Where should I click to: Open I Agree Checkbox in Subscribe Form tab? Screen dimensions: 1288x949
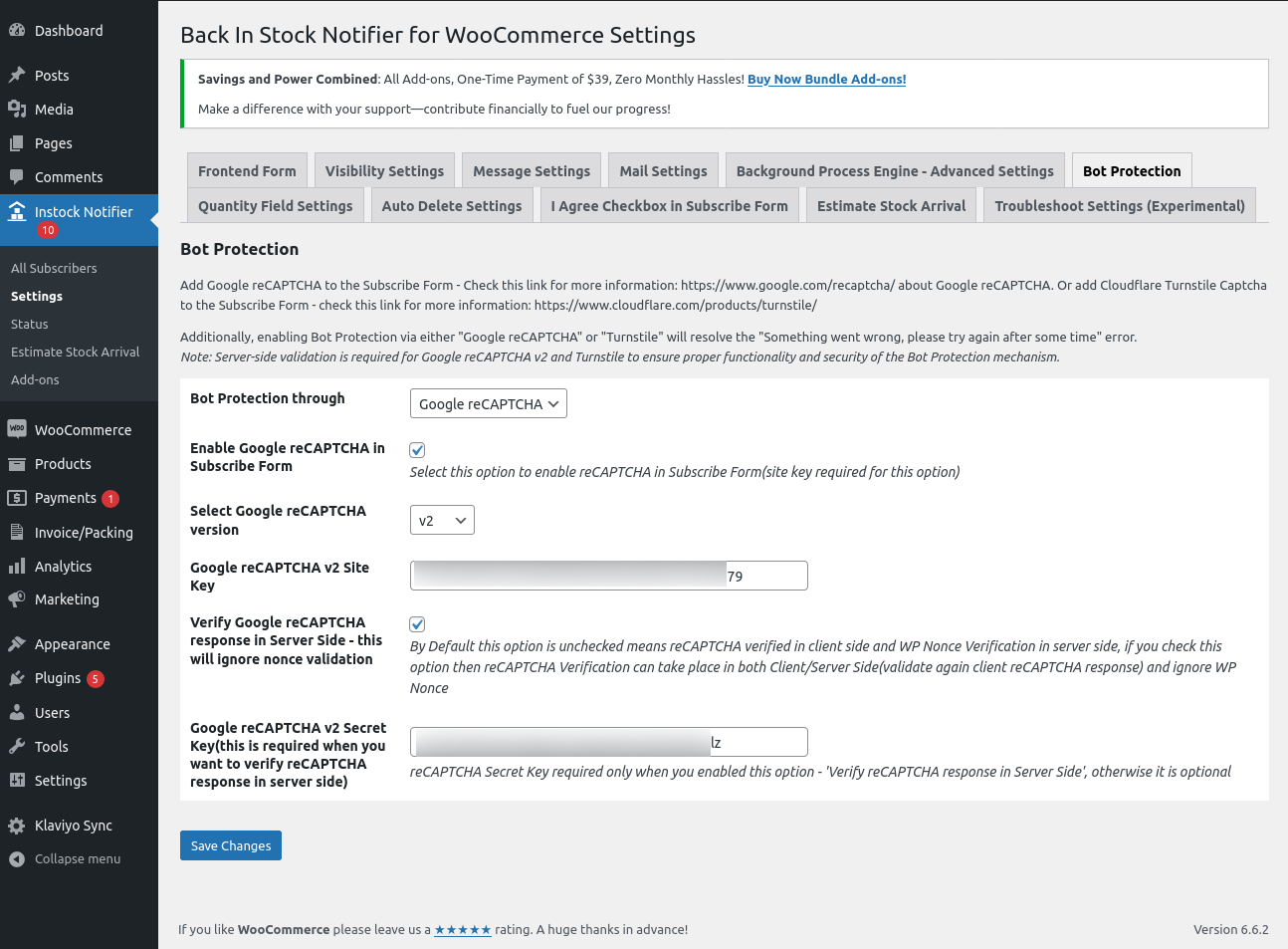(670, 205)
